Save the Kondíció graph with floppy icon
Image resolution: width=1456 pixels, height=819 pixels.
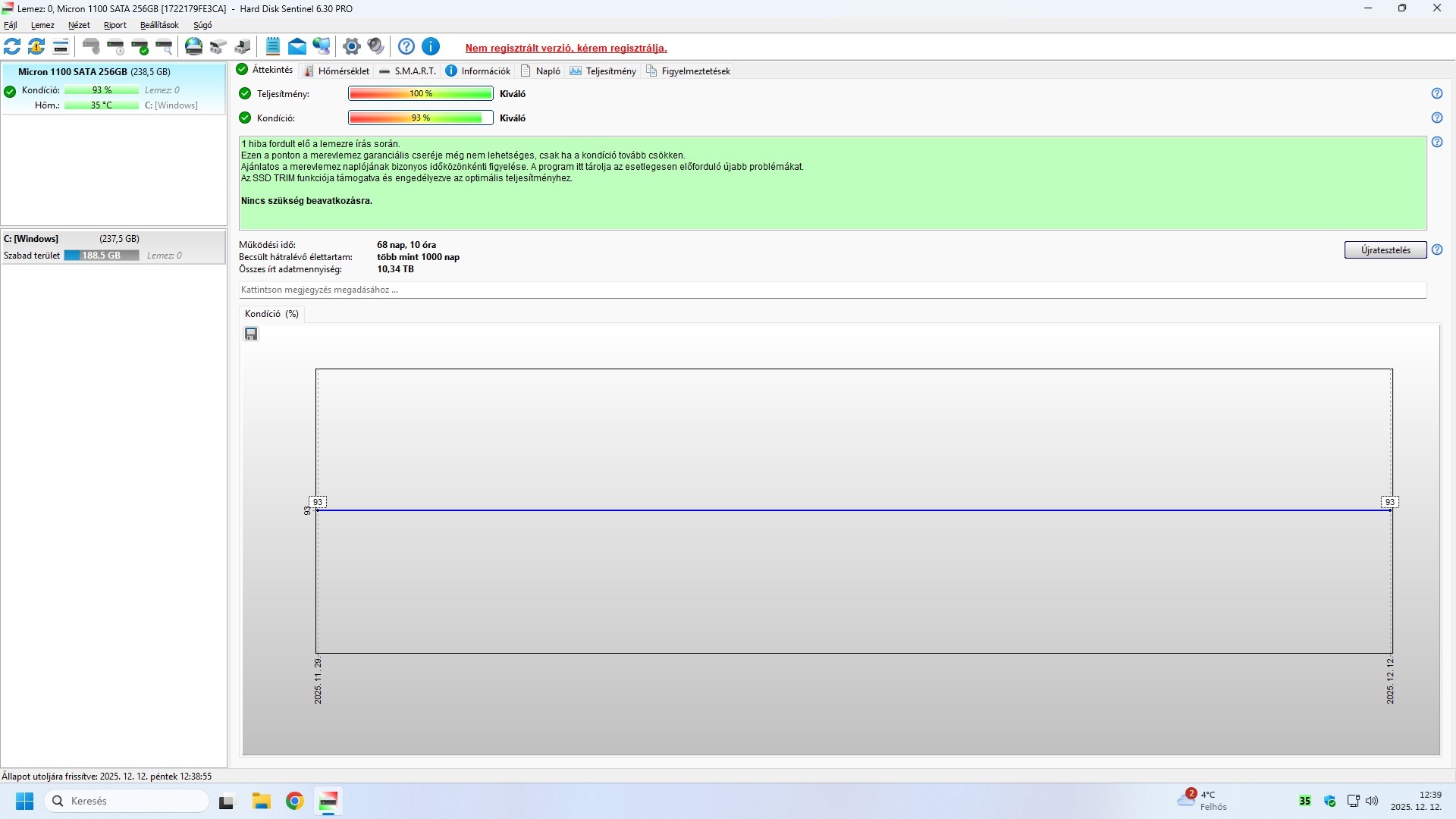(x=251, y=334)
